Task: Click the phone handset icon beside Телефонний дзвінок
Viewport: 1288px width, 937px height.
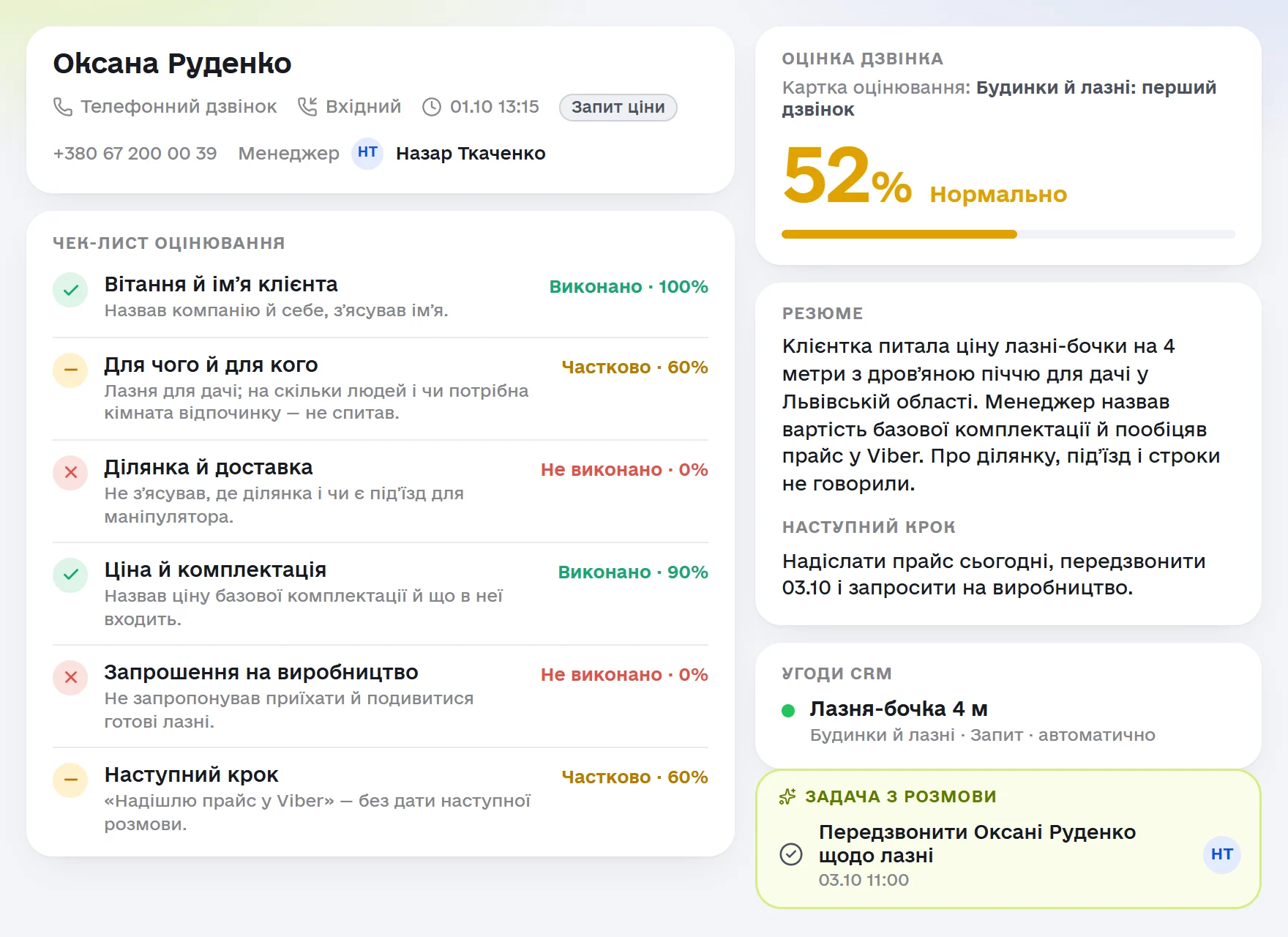Action: [63, 107]
